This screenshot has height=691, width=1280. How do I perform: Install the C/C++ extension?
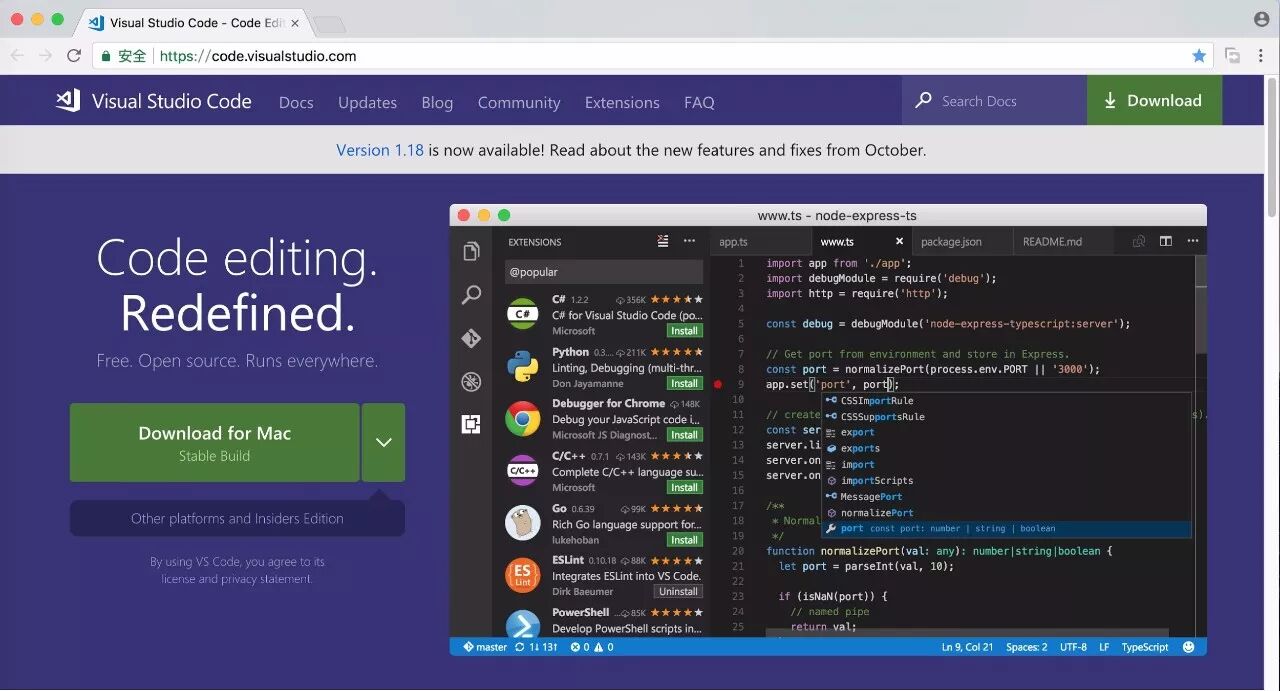pos(685,487)
